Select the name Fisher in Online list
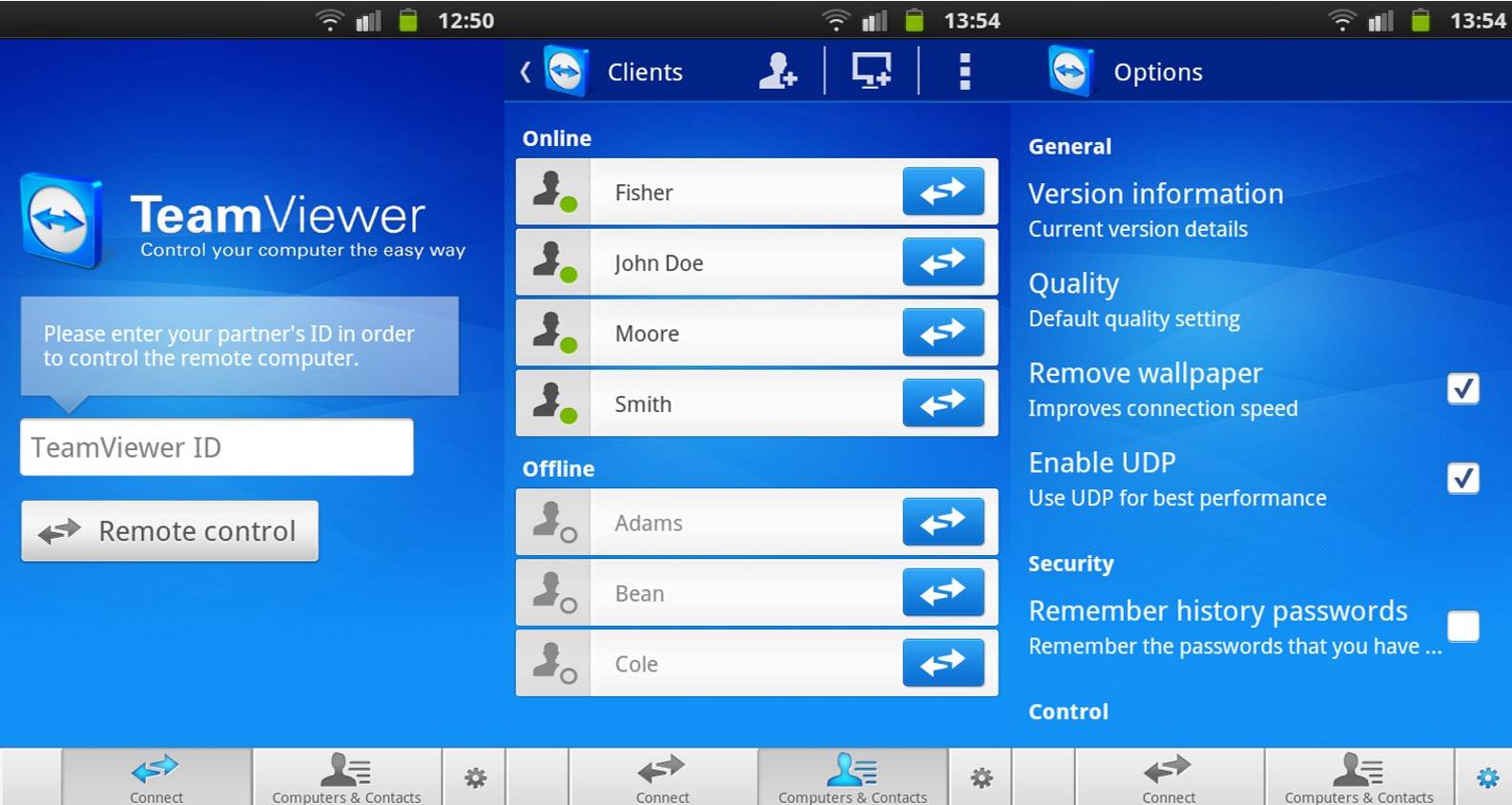 [x=644, y=193]
